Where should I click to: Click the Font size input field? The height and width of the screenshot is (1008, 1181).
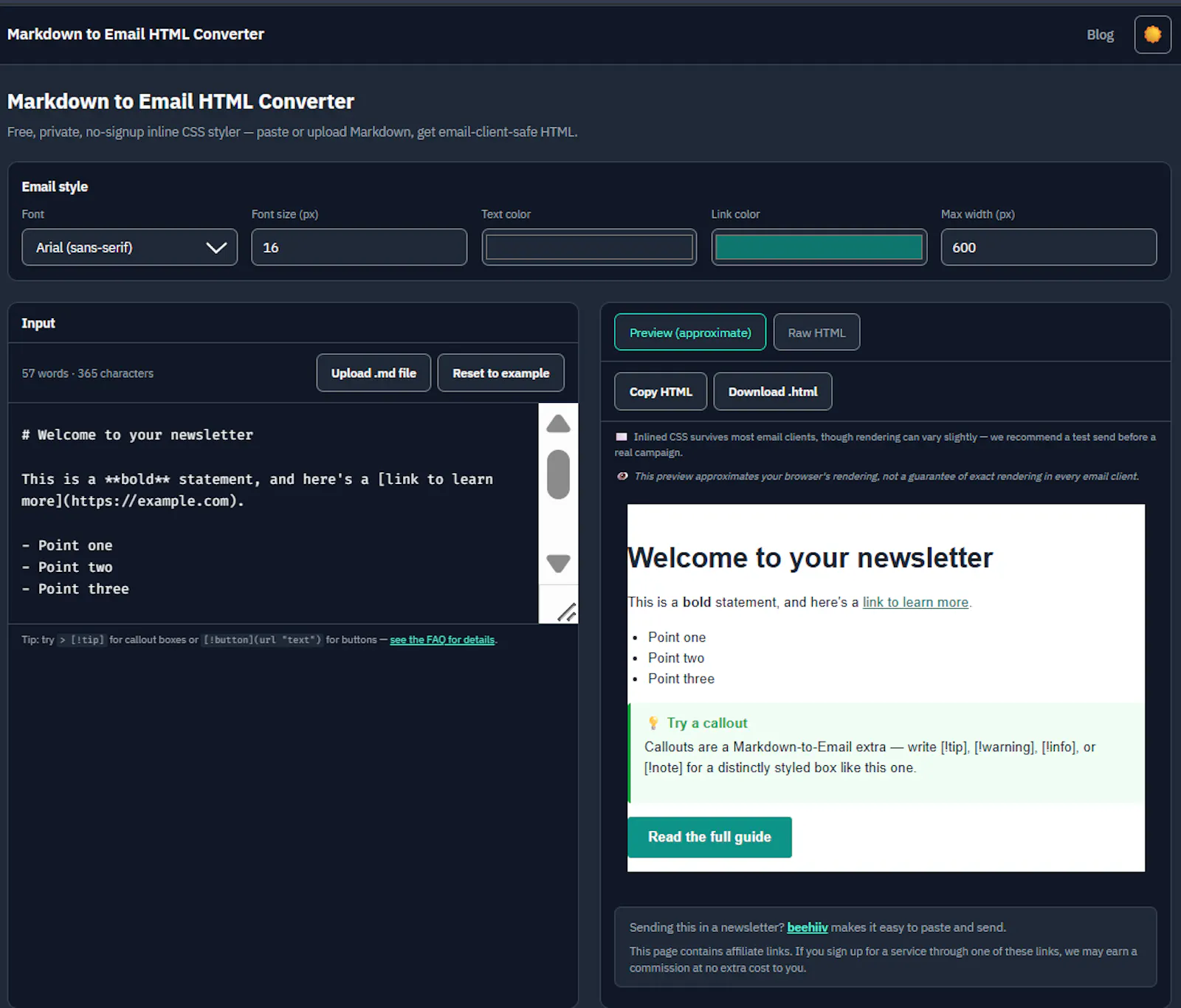[359, 247]
